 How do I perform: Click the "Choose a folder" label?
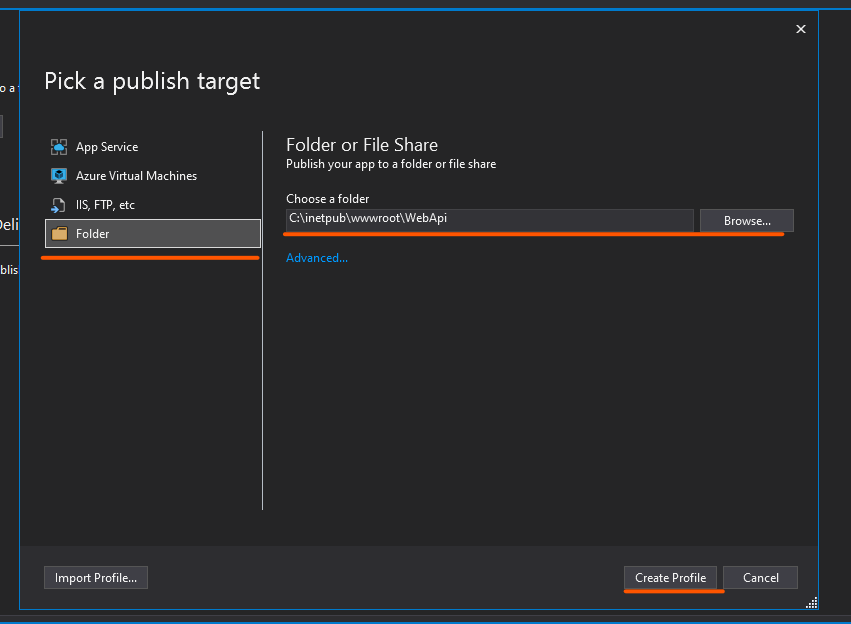coord(327,199)
